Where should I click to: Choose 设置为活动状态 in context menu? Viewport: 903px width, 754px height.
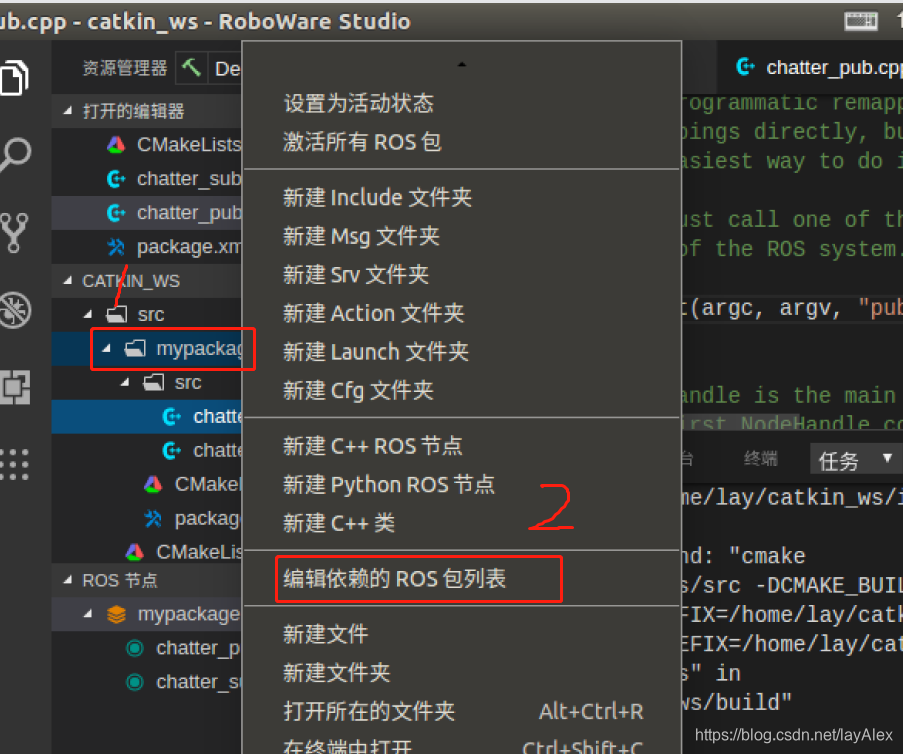tap(358, 104)
